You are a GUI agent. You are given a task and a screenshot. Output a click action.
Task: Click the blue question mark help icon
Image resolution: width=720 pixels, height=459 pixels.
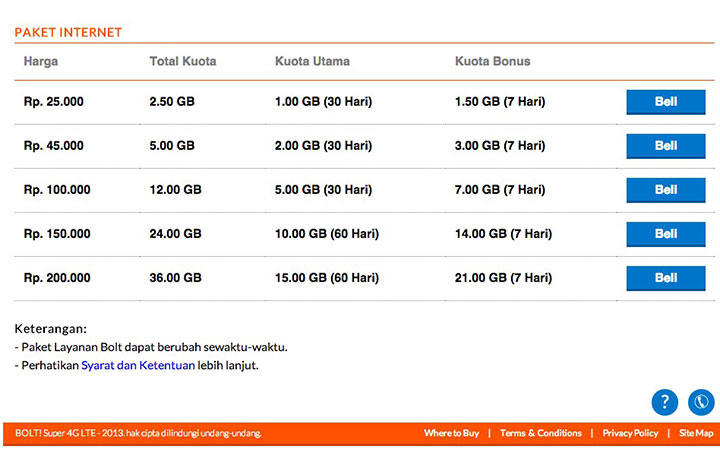click(664, 403)
